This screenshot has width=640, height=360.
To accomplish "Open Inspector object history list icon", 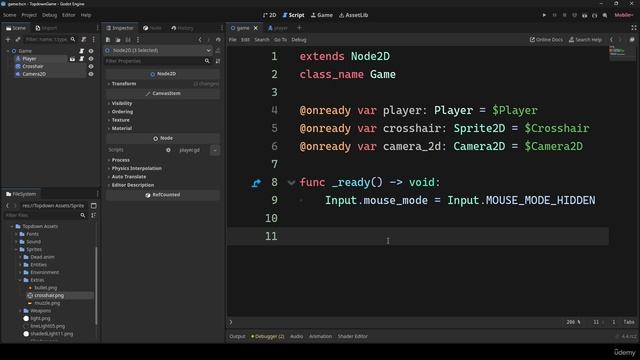I will [x=218, y=40].
